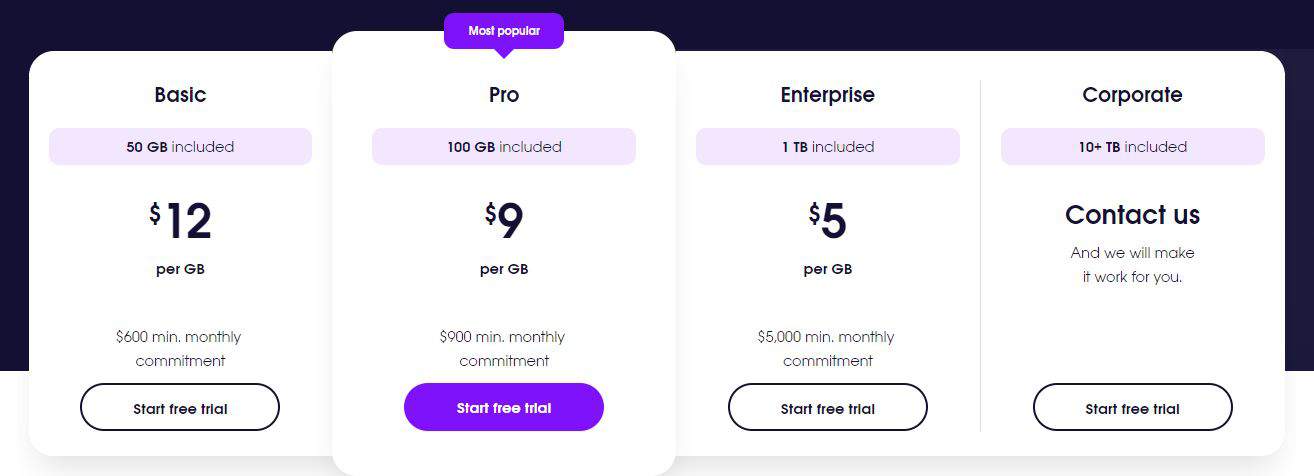Click the Most popular badge
This screenshot has height=476, width=1314.
point(504,31)
